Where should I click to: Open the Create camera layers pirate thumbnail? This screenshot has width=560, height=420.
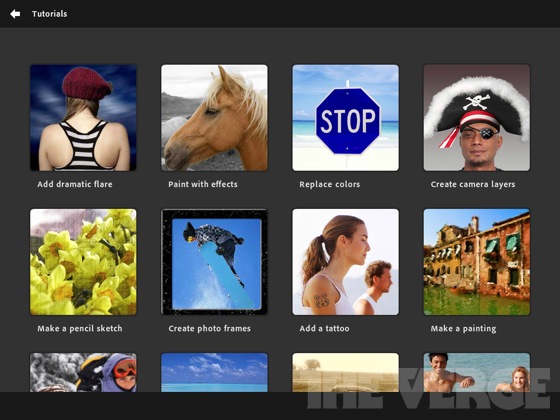477,118
